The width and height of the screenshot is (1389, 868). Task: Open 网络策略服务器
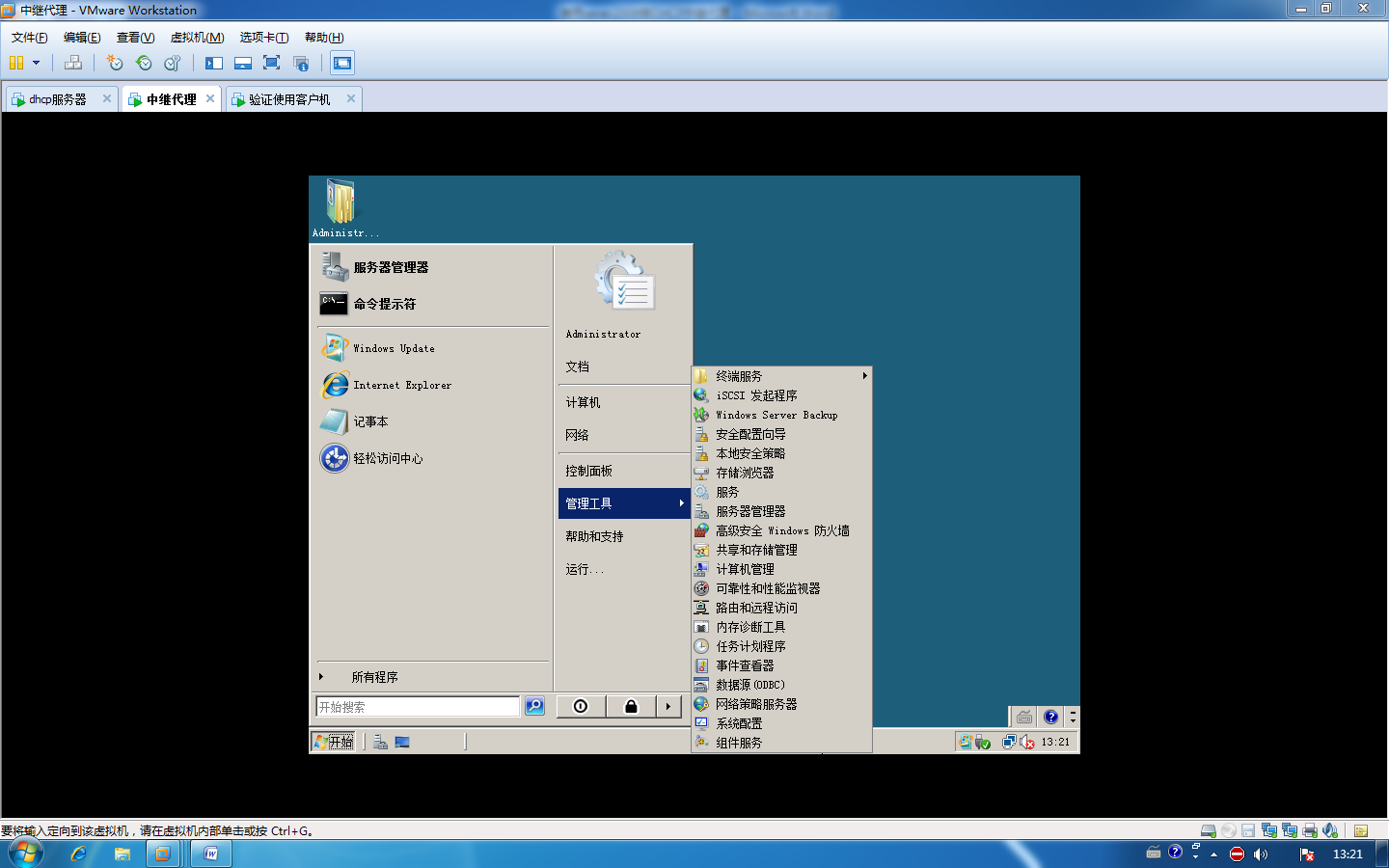click(781, 704)
